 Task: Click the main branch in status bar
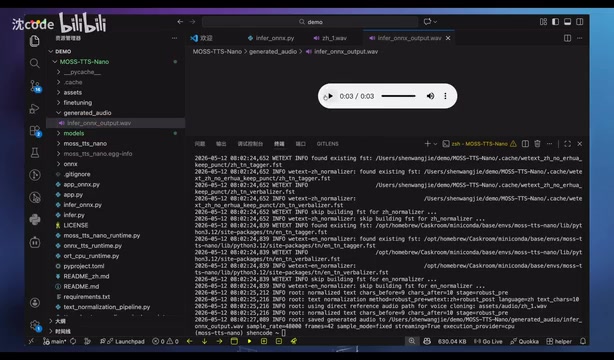(55, 341)
